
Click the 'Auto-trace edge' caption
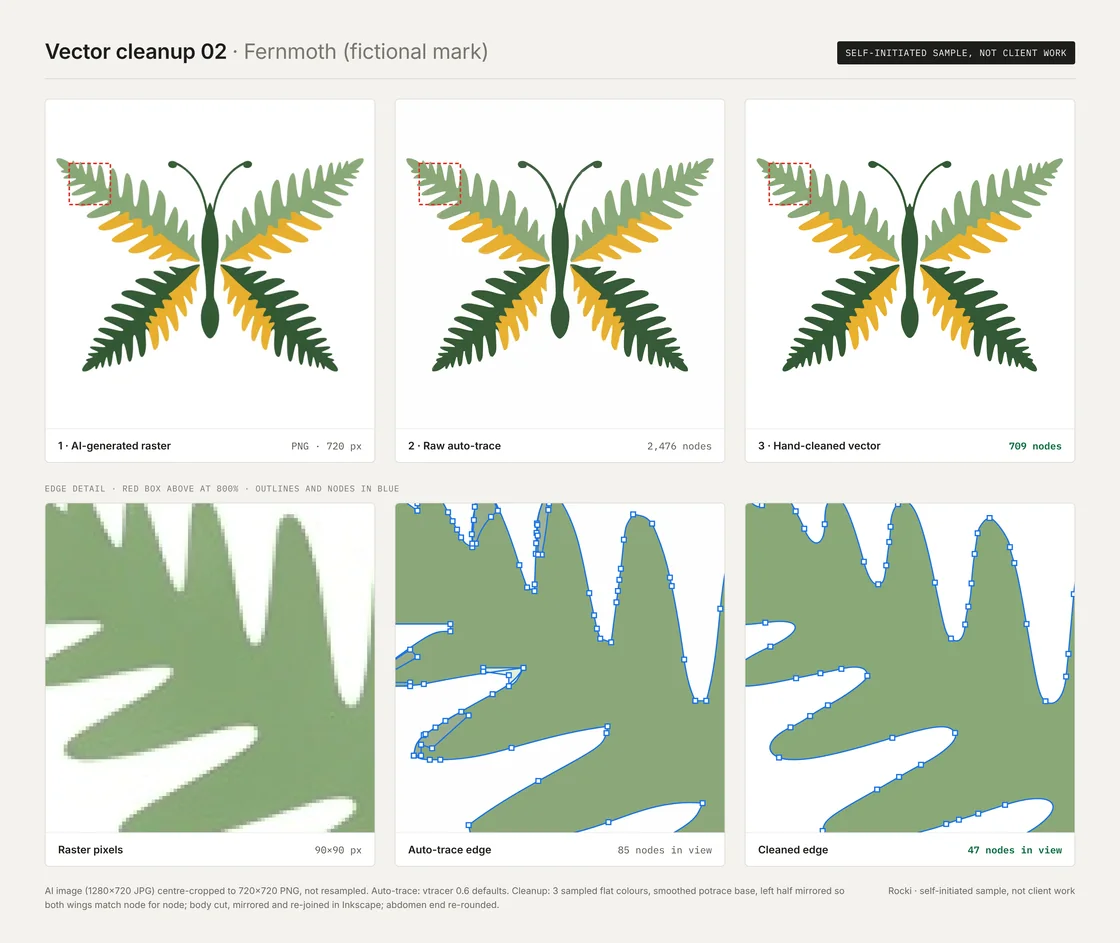click(449, 849)
